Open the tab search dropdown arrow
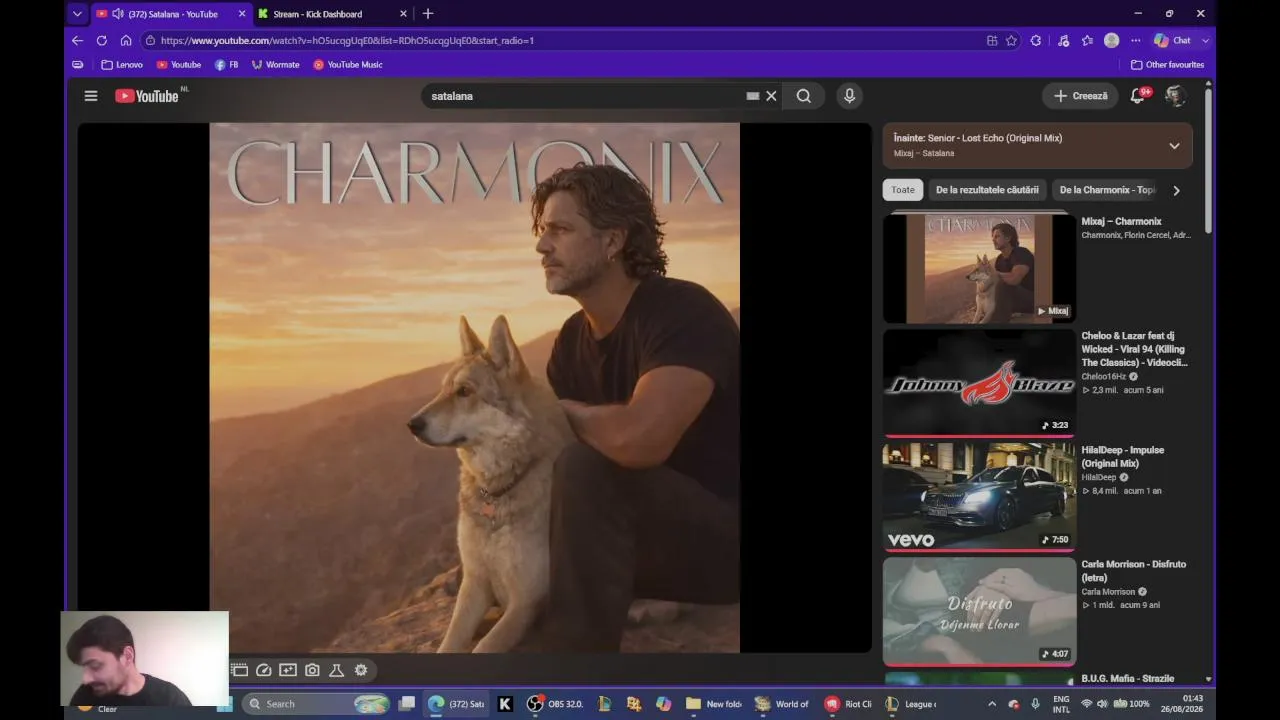This screenshot has height=720, width=1280. point(77,14)
